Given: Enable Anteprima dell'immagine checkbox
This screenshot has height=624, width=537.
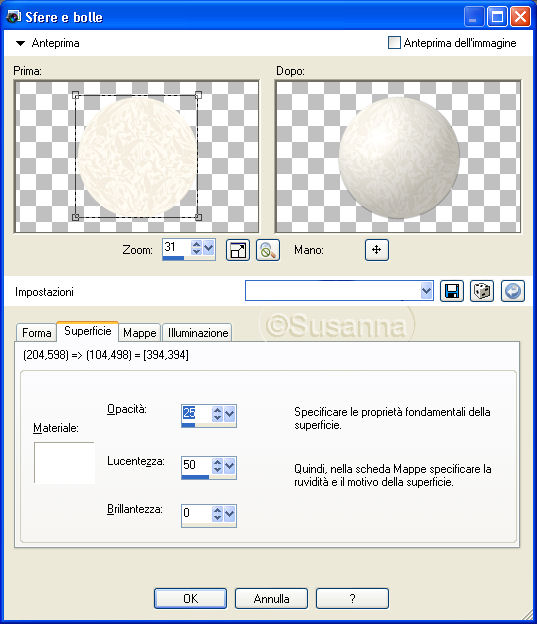Looking at the screenshot, I should click(x=394, y=43).
